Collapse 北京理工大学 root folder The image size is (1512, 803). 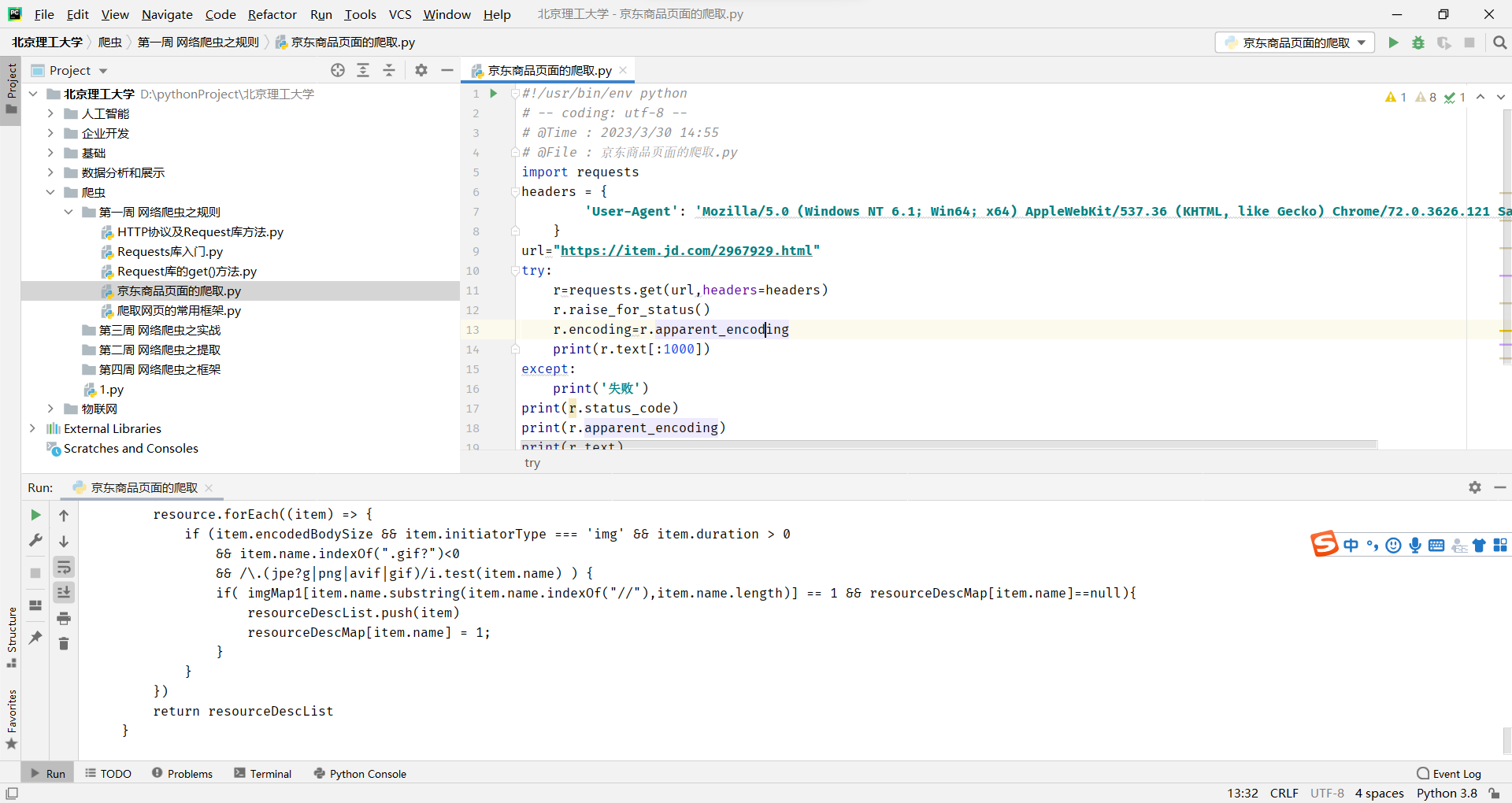point(33,94)
